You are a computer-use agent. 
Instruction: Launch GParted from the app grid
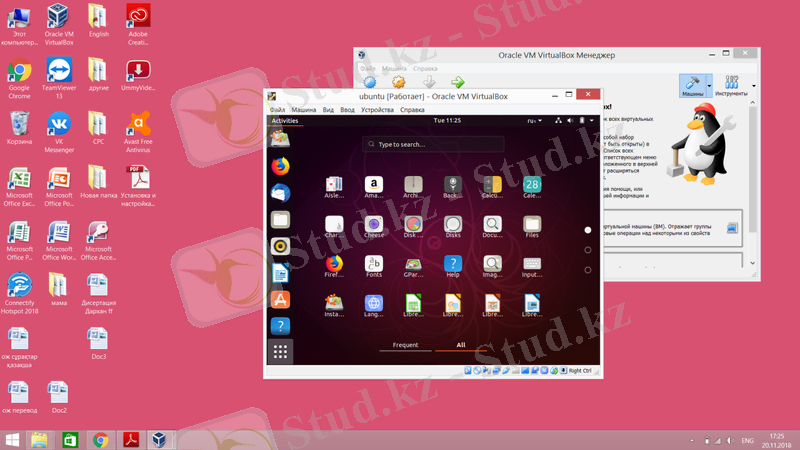click(413, 264)
